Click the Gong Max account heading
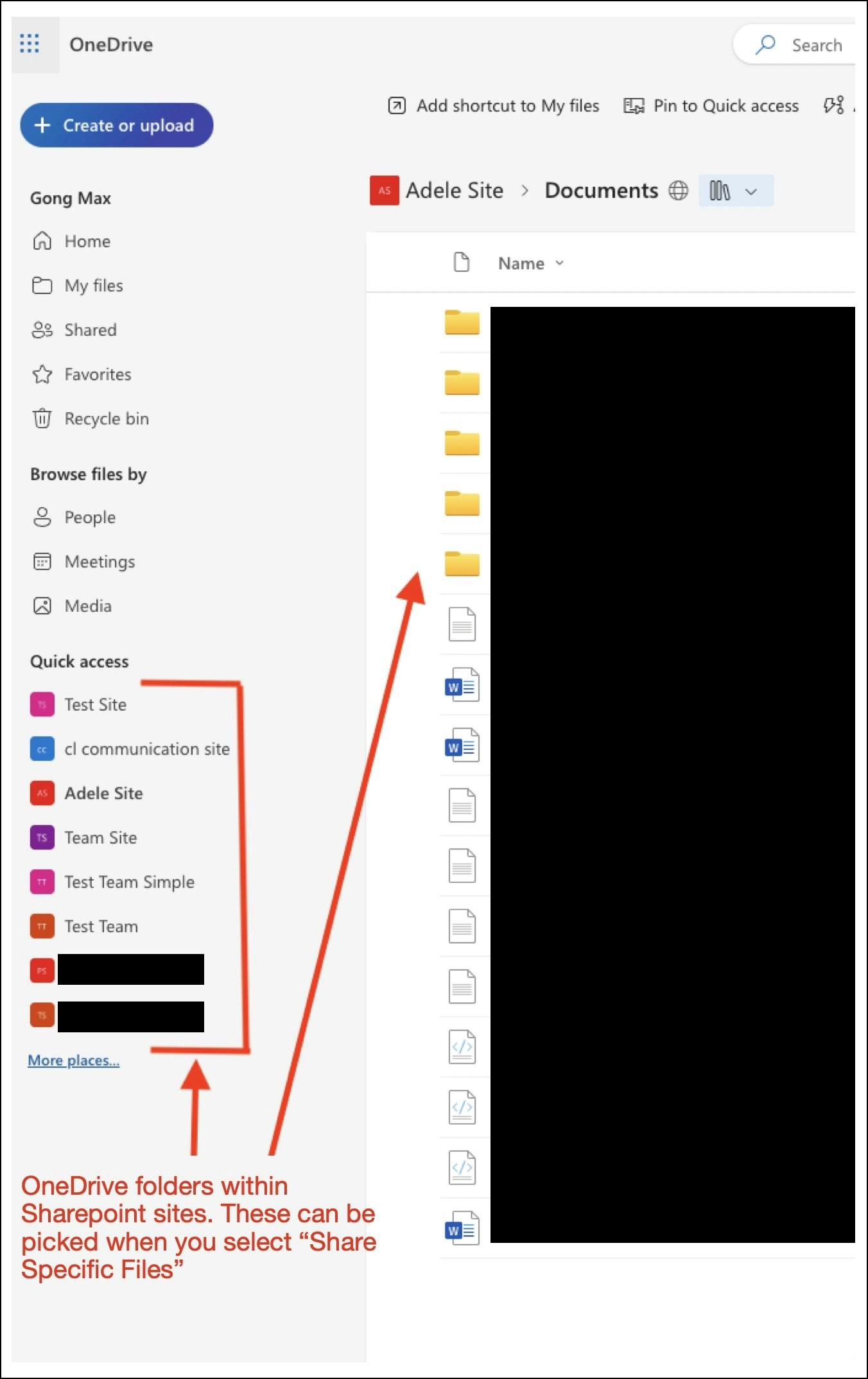Screen dimensions: 868x1379 click(x=71, y=198)
